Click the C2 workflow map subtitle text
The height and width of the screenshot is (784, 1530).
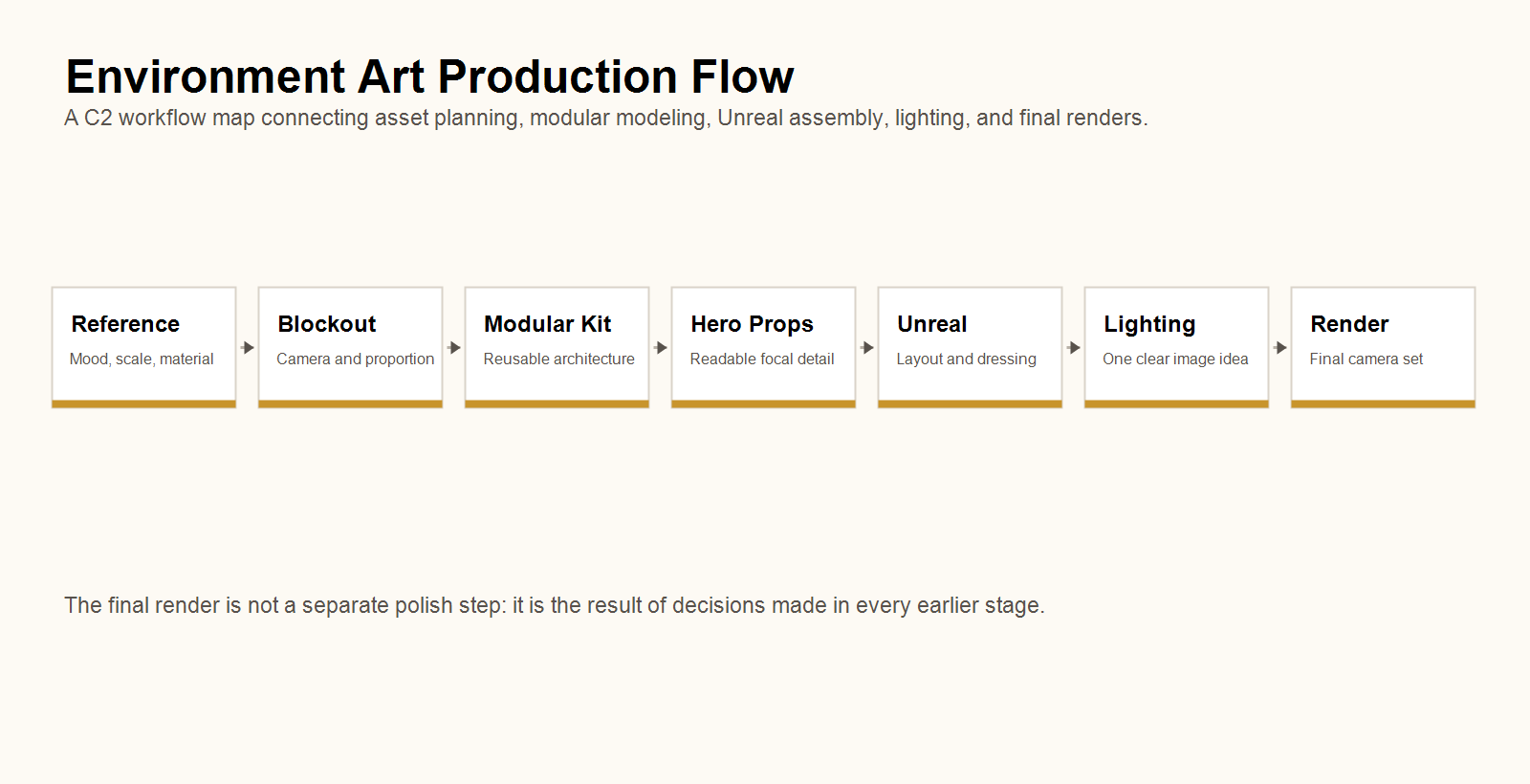(606, 119)
